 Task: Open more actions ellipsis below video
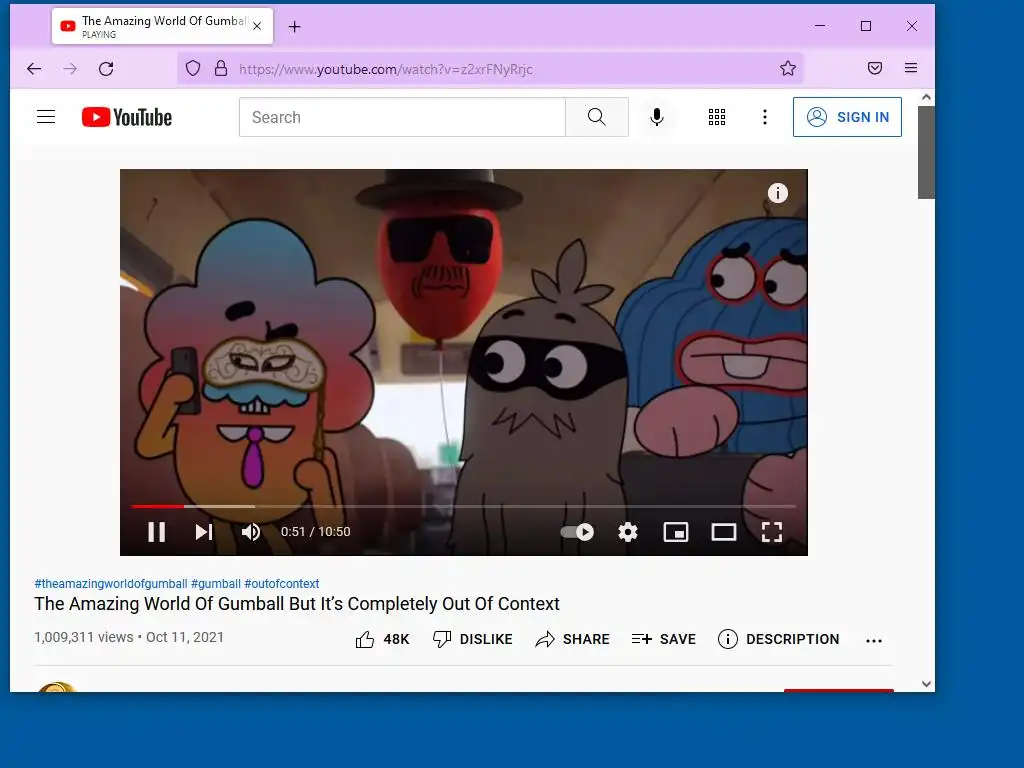tap(874, 641)
